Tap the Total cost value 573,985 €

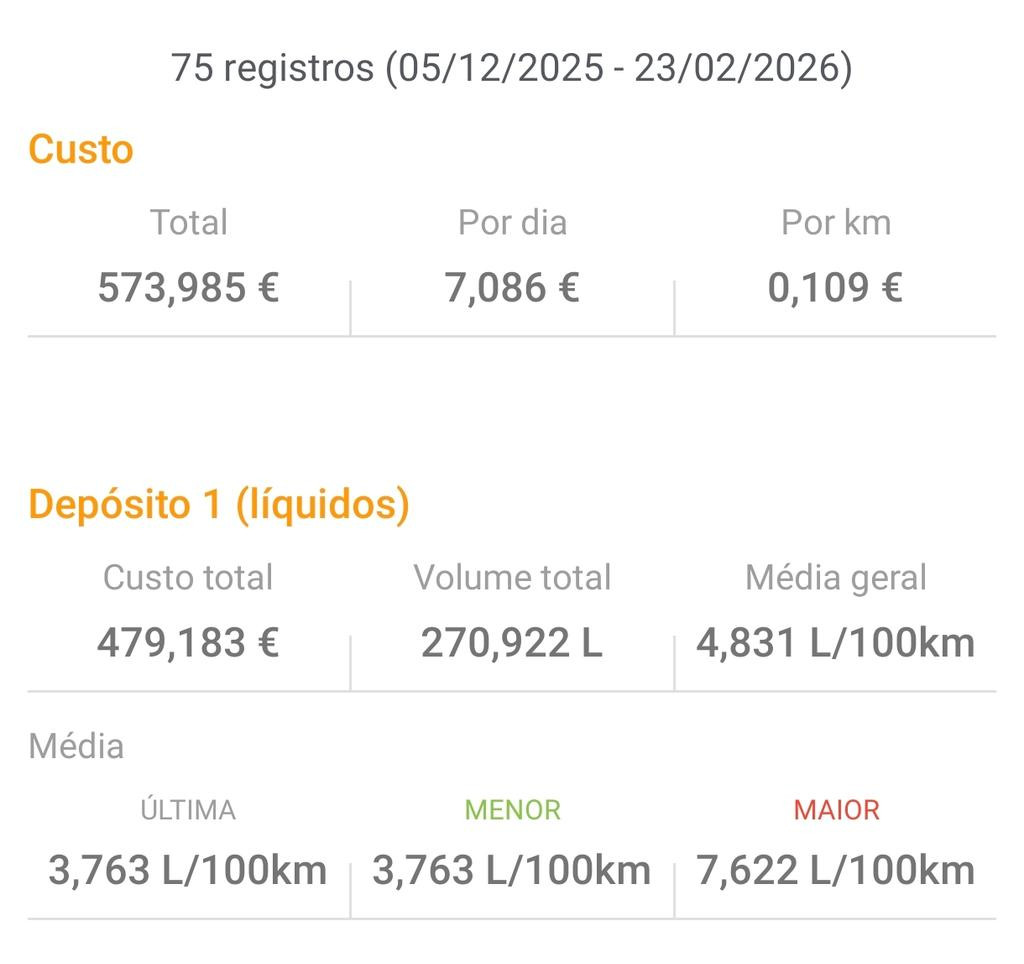pos(188,287)
